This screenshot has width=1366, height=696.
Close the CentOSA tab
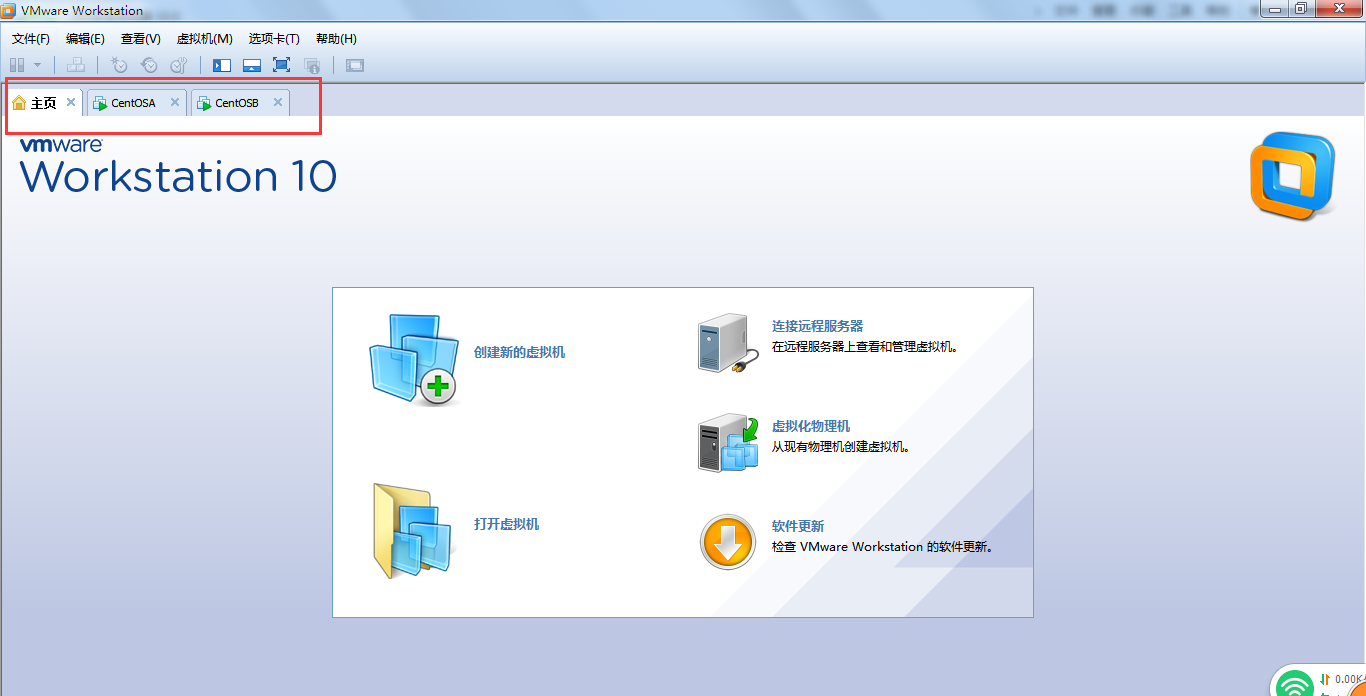coord(175,102)
